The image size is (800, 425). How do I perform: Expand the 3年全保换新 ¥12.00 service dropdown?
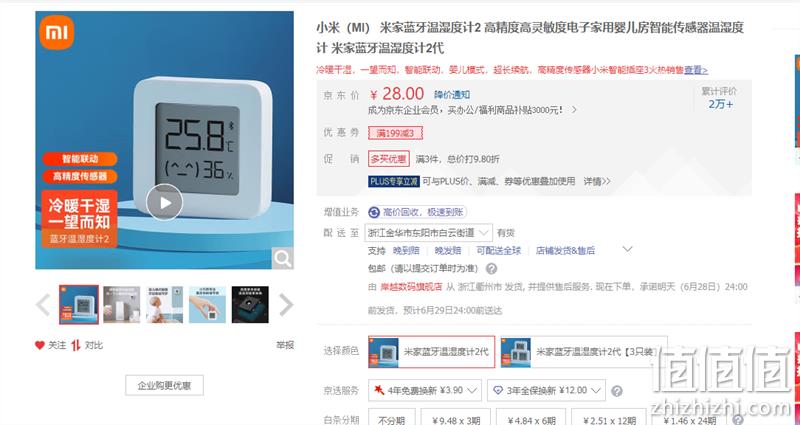tap(546, 390)
